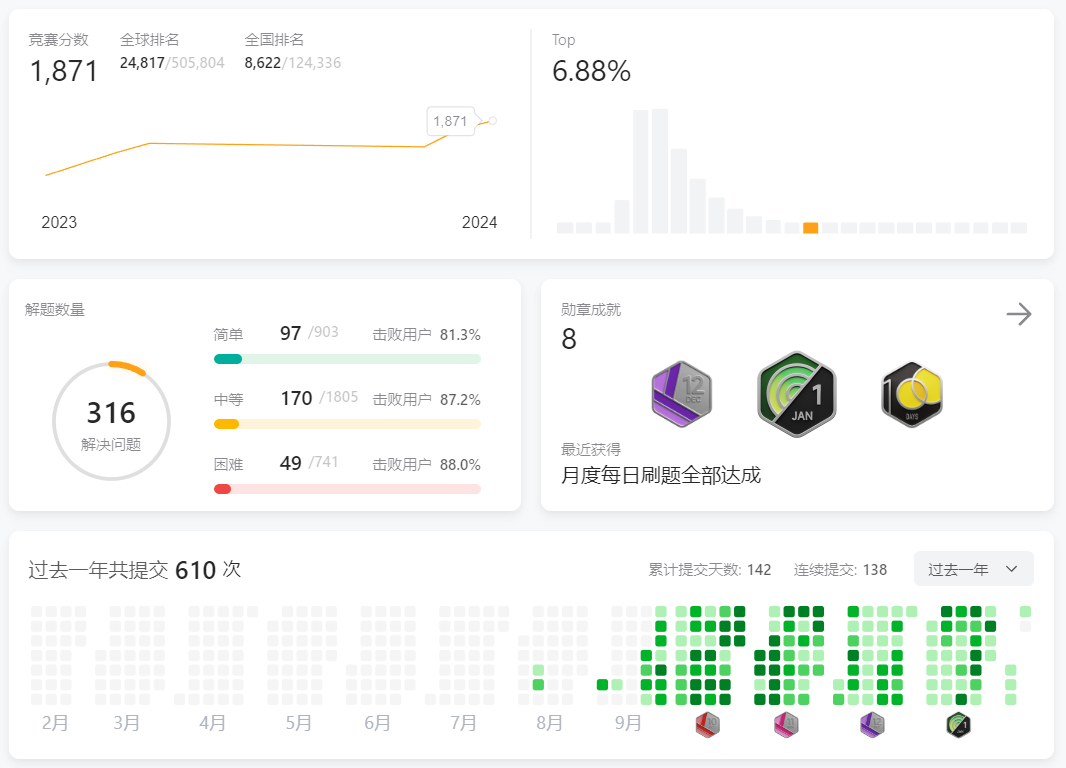
Task: Select the green JAN monthly badge
Action: [x=796, y=394]
